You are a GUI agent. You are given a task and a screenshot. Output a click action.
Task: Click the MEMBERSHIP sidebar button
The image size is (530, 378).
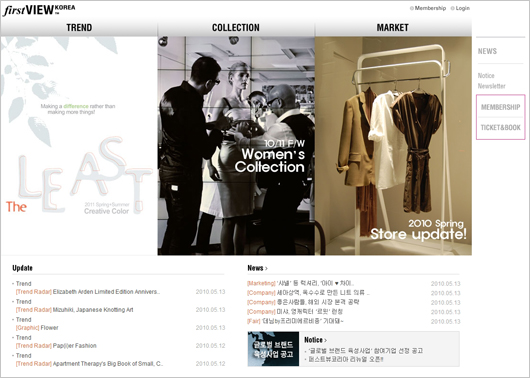(x=501, y=107)
